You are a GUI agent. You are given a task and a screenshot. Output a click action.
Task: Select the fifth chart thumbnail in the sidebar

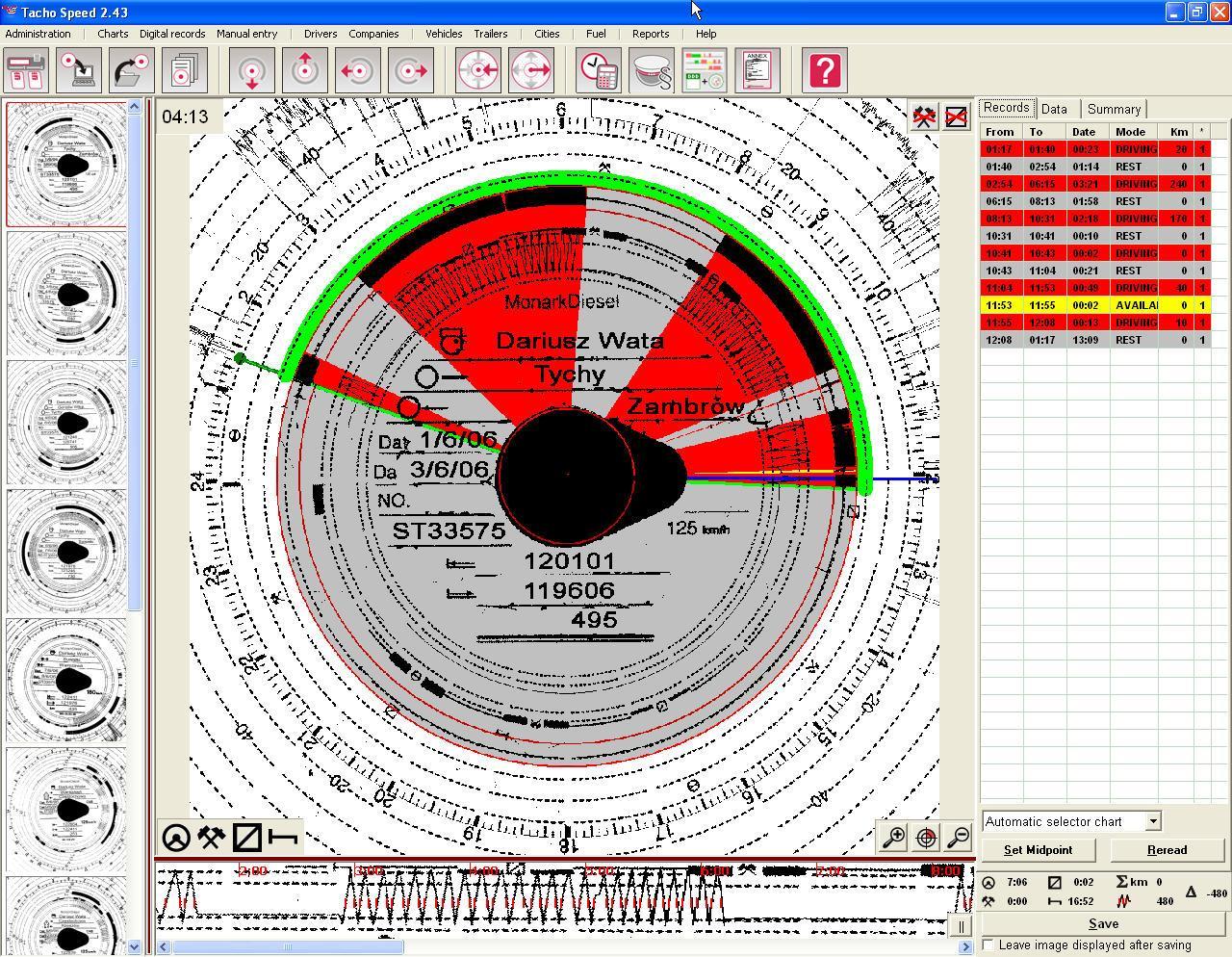click(x=66, y=681)
